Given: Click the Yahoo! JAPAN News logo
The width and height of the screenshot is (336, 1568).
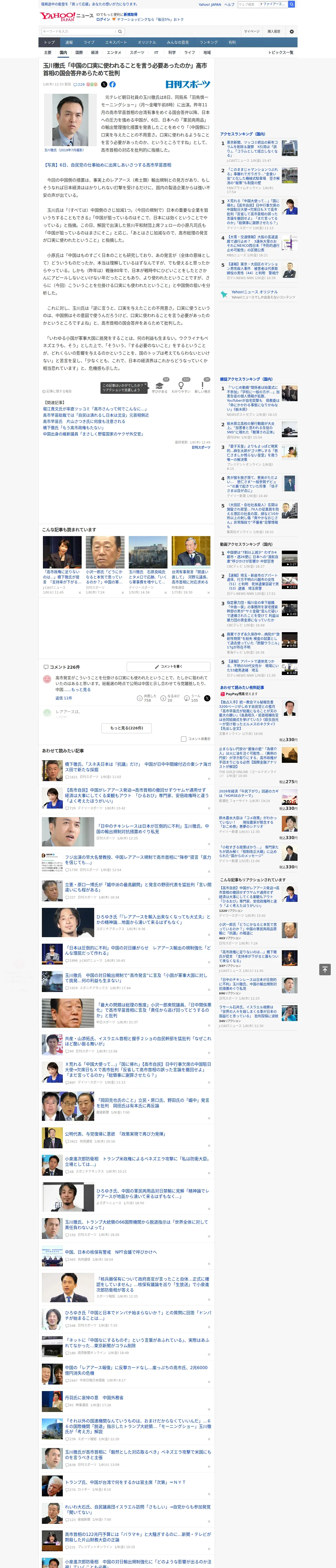Looking at the screenshot, I should (x=67, y=16).
